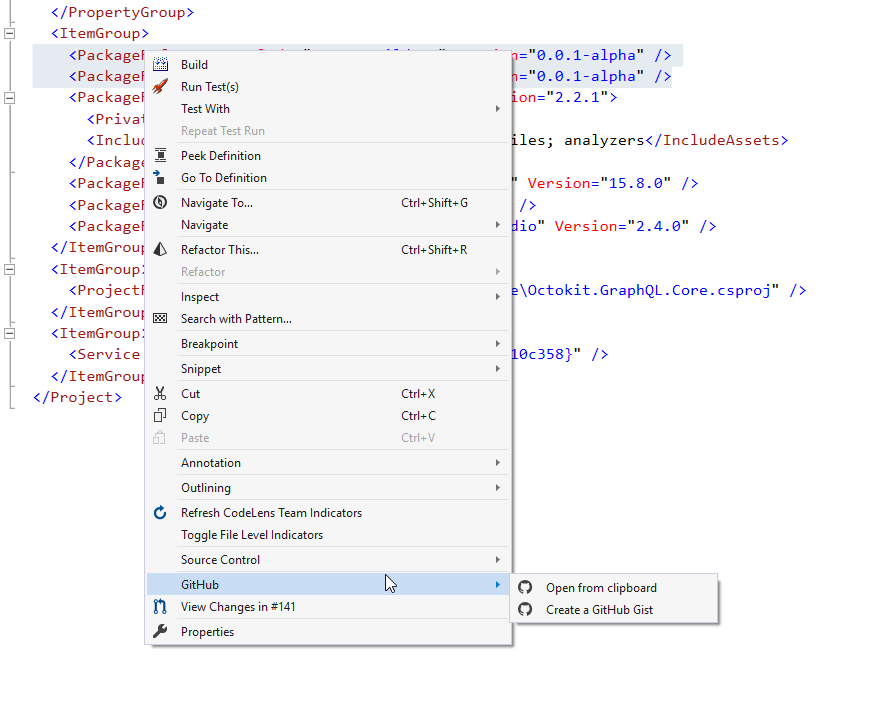Collapse the ItemGroup containing ProjectReference
This screenshot has width=892, height=726.
[10, 269]
